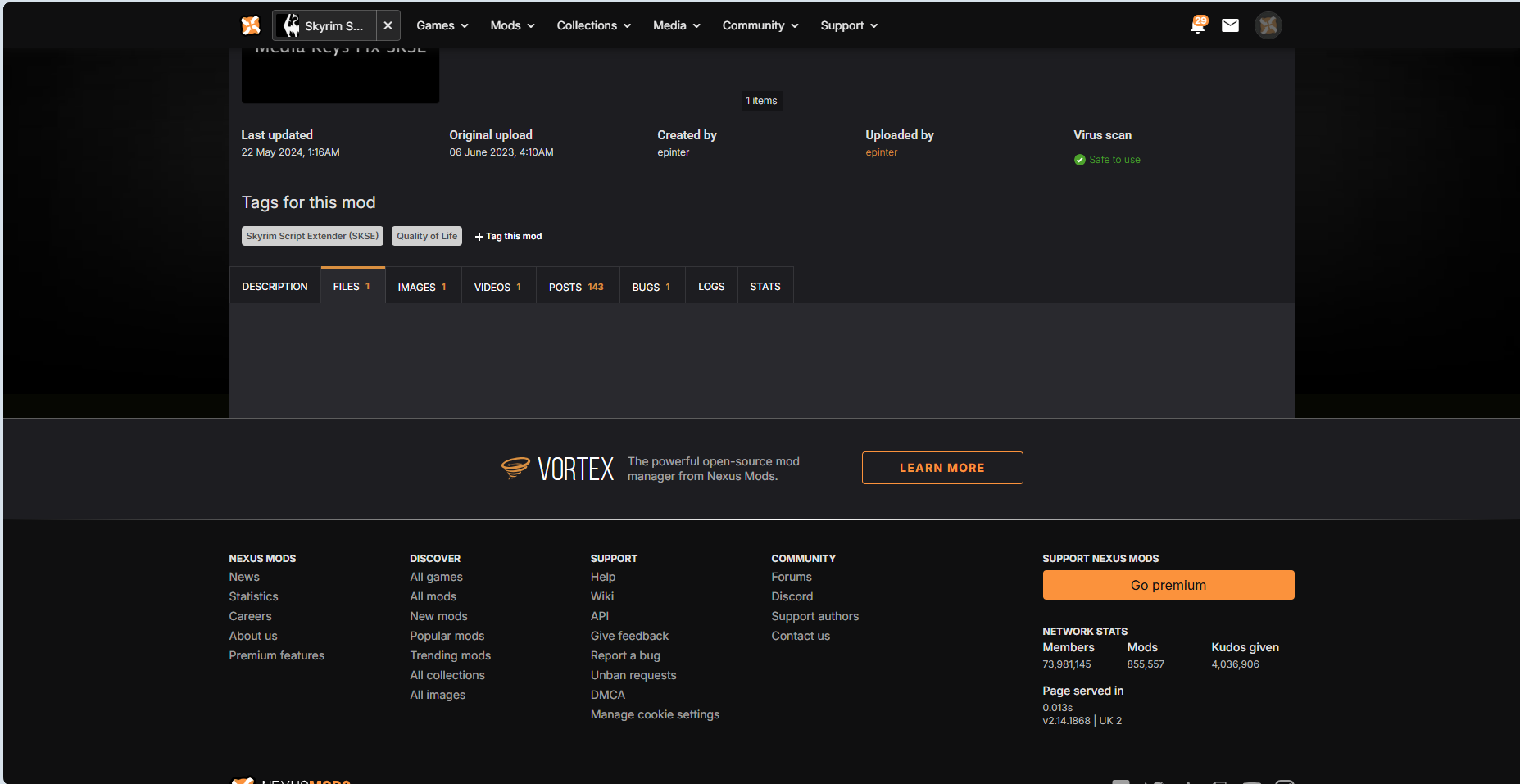Switch to the Stats tab
1520x784 pixels.
pos(765,286)
